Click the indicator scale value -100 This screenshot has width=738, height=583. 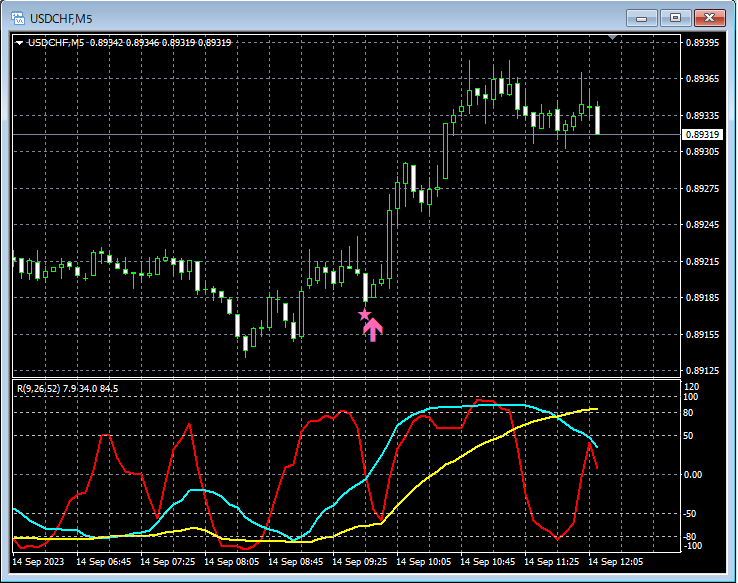coord(692,546)
